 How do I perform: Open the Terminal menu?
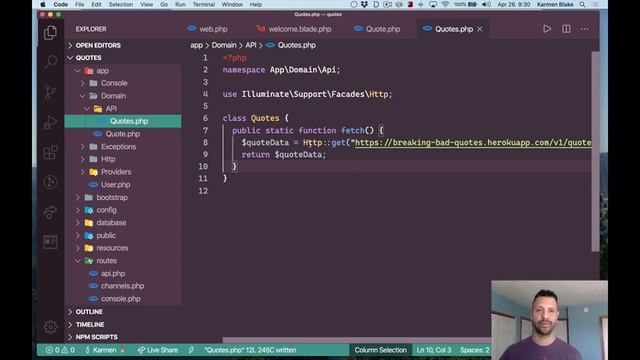pos(204,4)
